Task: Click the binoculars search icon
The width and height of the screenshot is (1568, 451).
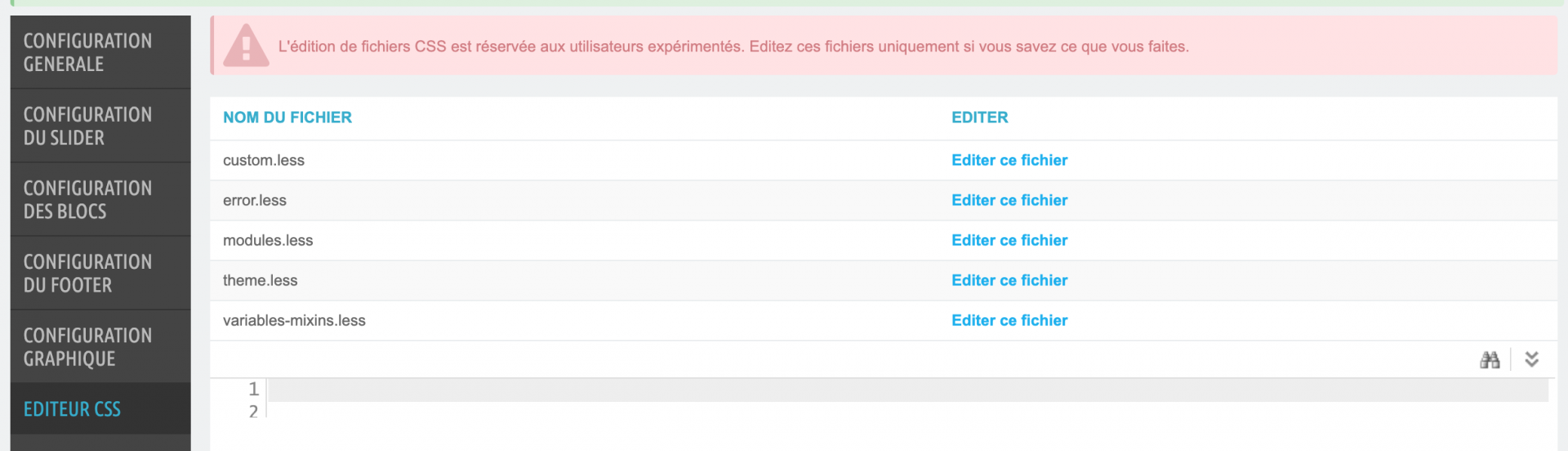Action: pos(1490,359)
